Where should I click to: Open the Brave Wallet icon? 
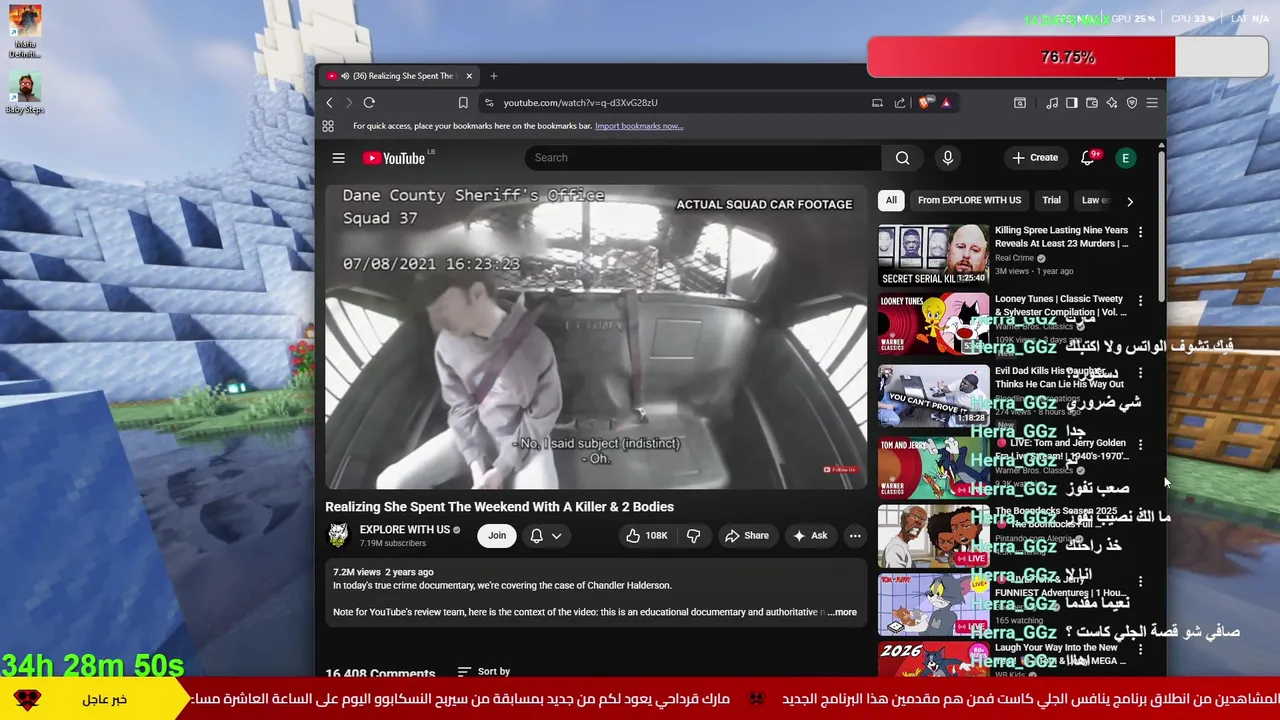[1092, 103]
